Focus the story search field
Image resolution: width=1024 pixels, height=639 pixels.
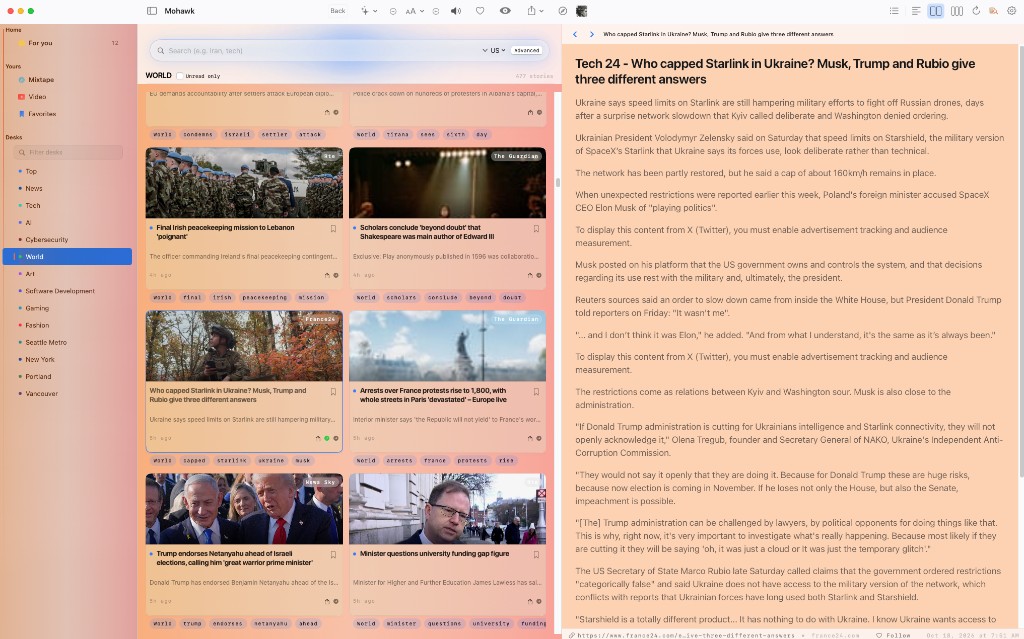coord(320,50)
